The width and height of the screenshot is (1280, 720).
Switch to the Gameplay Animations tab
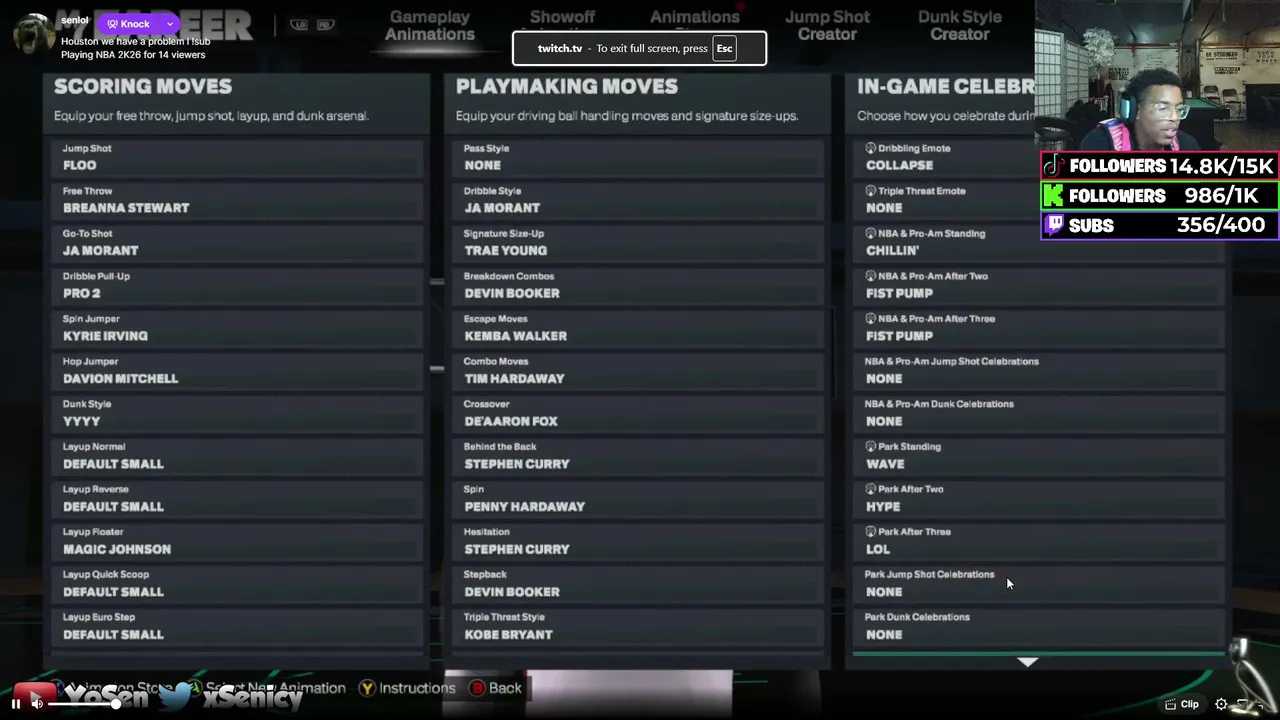coord(430,25)
